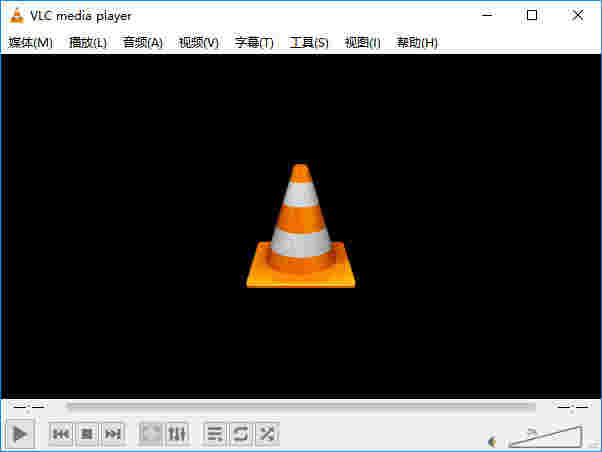602x452 pixels.
Task: Skip to next media item
Action: 113,434
